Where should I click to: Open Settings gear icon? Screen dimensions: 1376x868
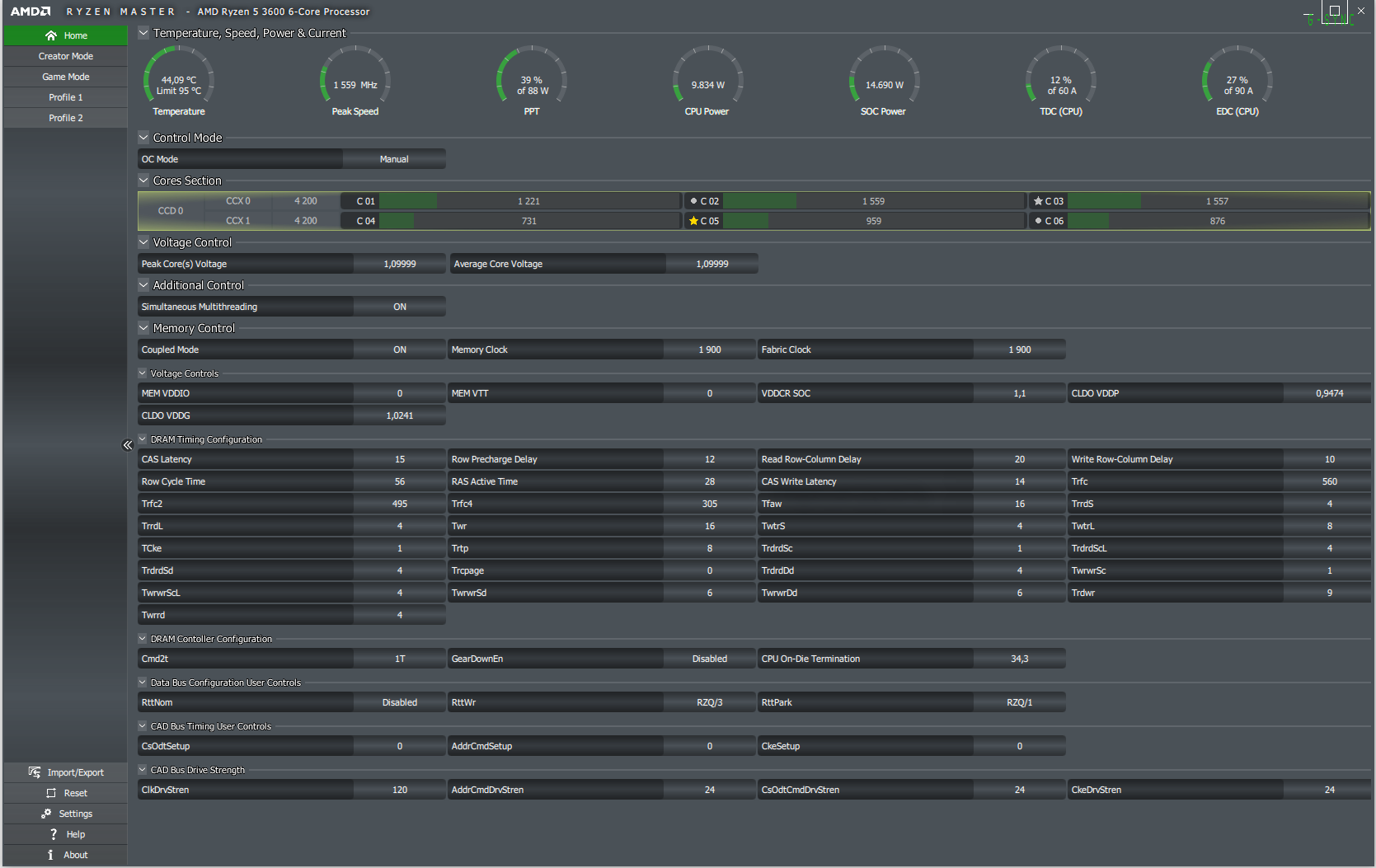point(46,814)
